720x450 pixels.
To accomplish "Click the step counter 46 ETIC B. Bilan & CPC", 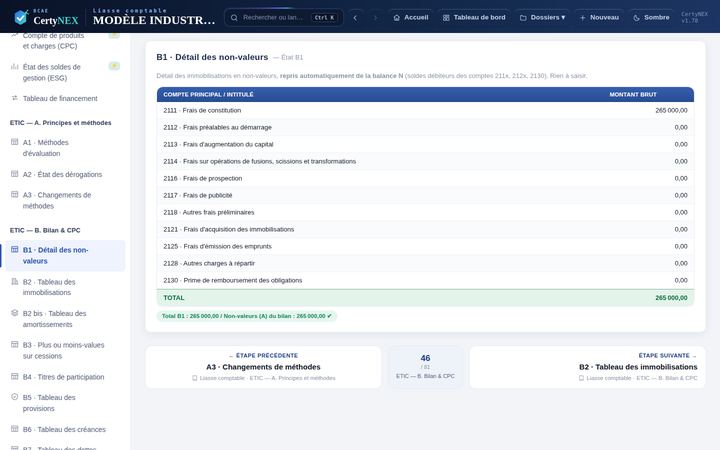I will pos(425,367).
